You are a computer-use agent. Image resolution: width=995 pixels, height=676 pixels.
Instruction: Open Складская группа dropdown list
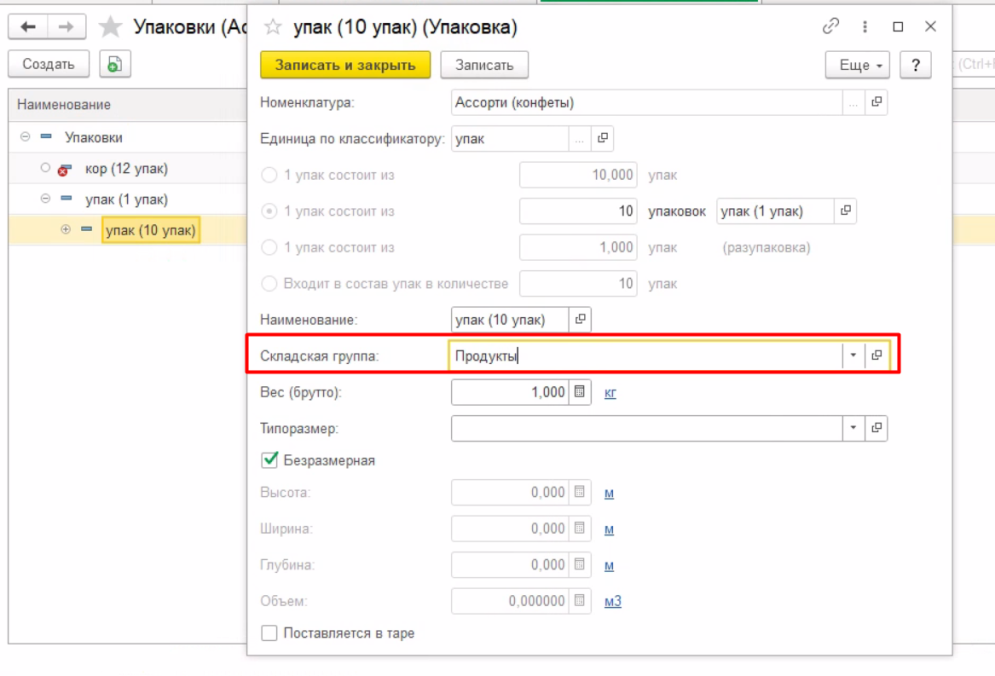(x=853, y=356)
